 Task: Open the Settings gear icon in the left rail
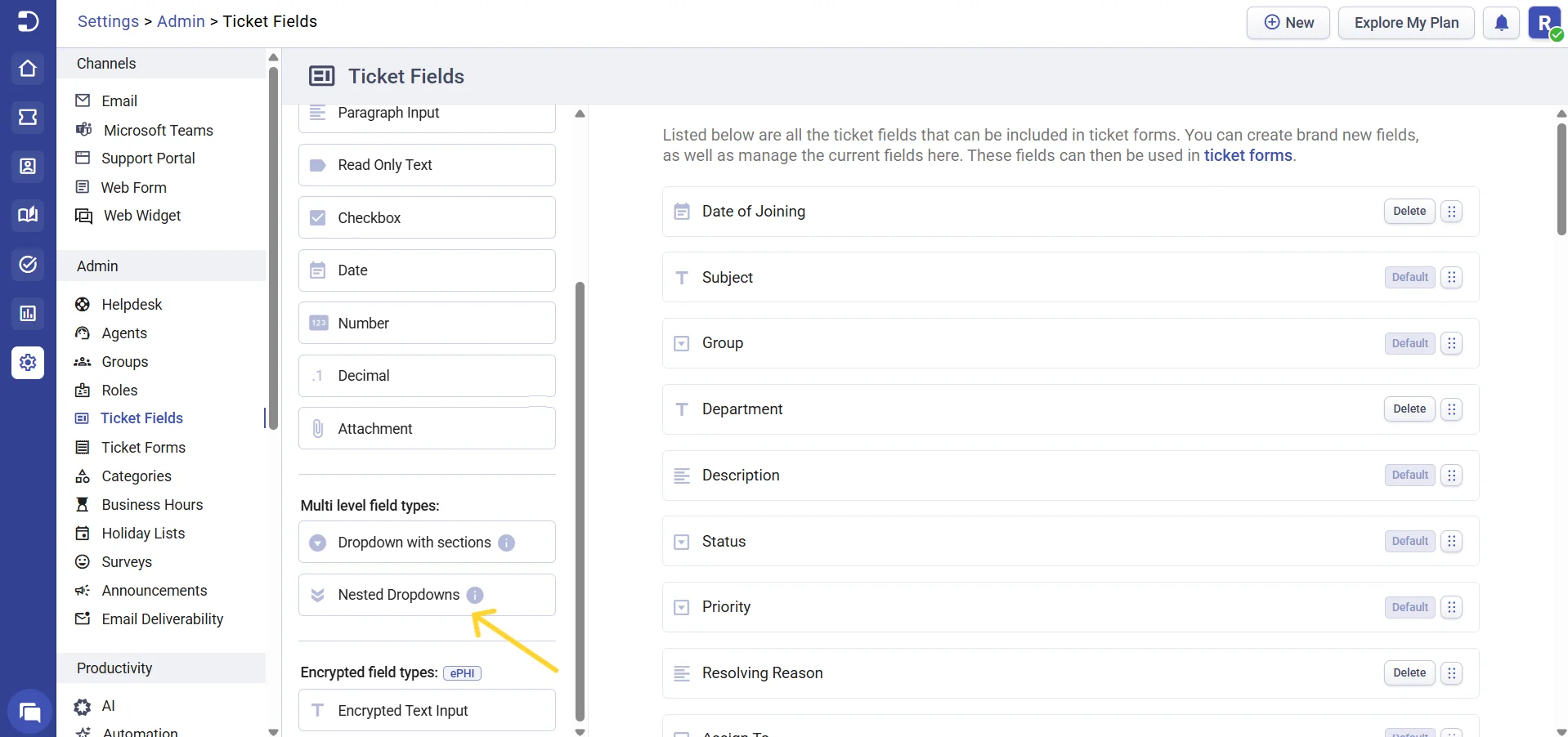click(28, 362)
